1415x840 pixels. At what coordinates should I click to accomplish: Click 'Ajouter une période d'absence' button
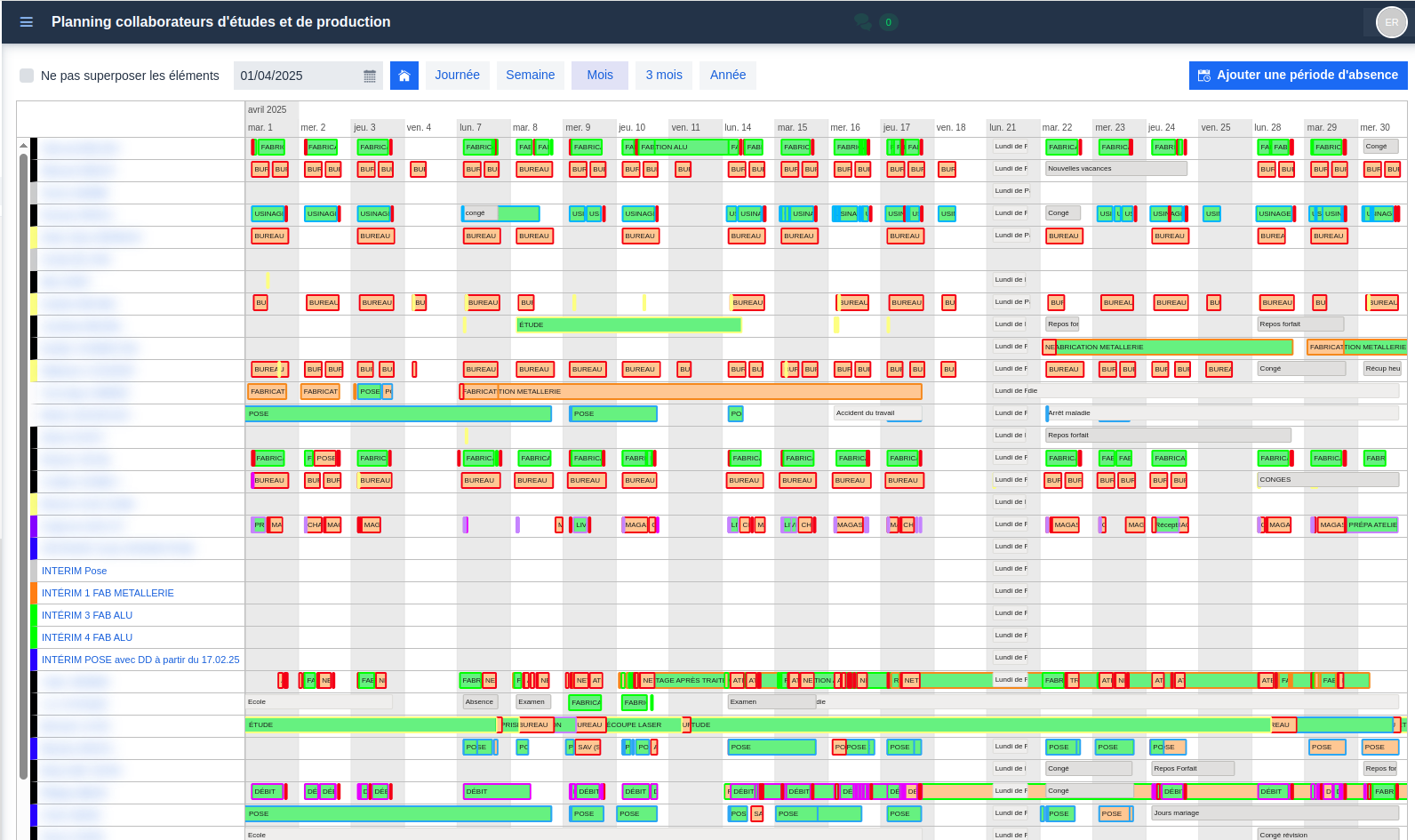[x=1298, y=76]
